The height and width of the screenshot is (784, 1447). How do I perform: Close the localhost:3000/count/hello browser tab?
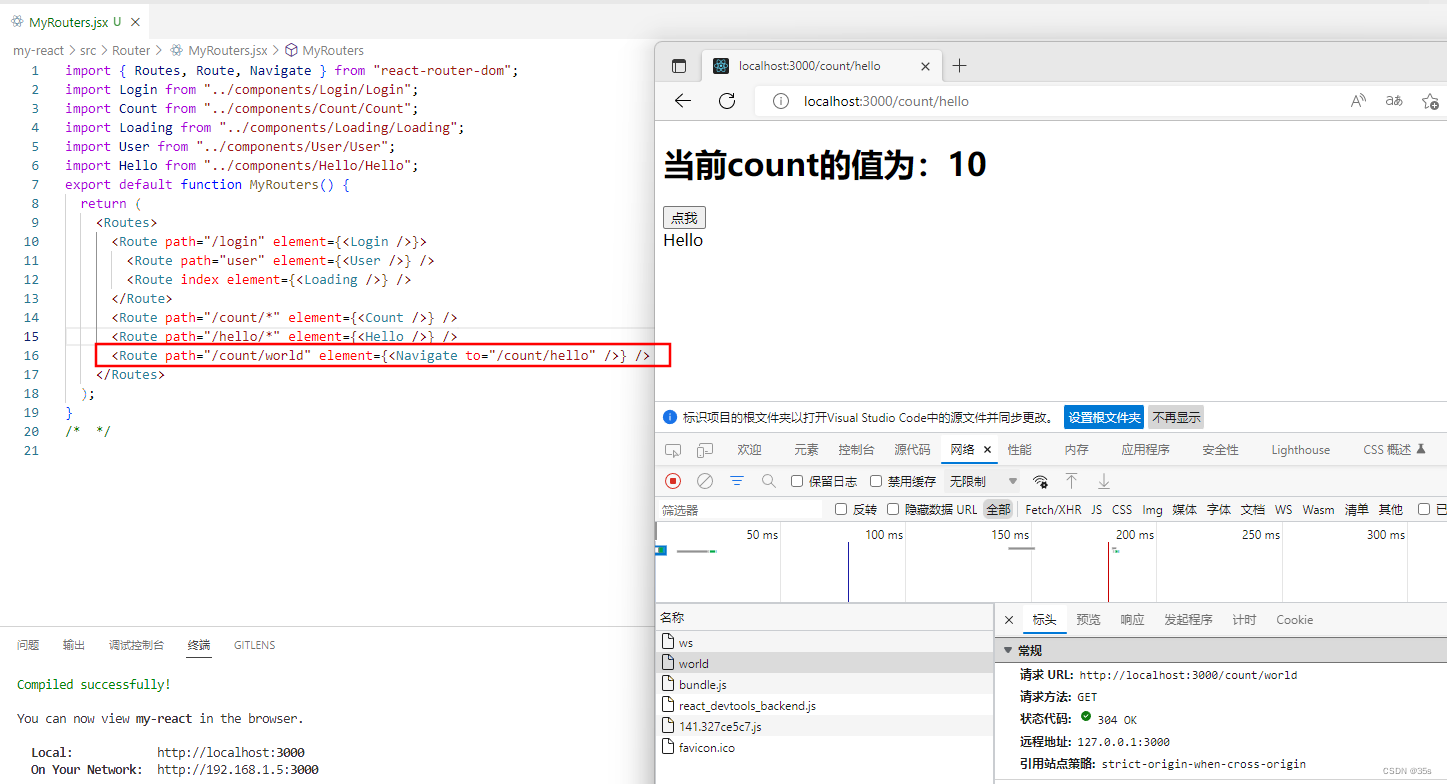pos(925,66)
